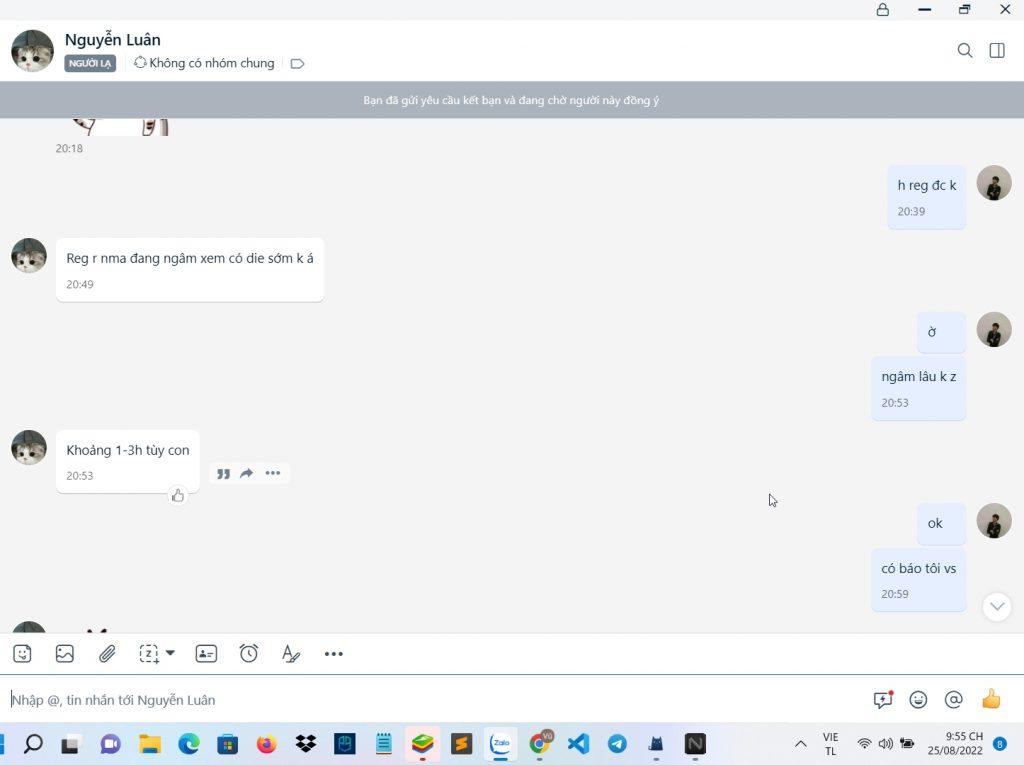The width and height of the screenshot is (1024, 765).
Task: Toggle the conversation info side panel
Action: click(997, 50)
